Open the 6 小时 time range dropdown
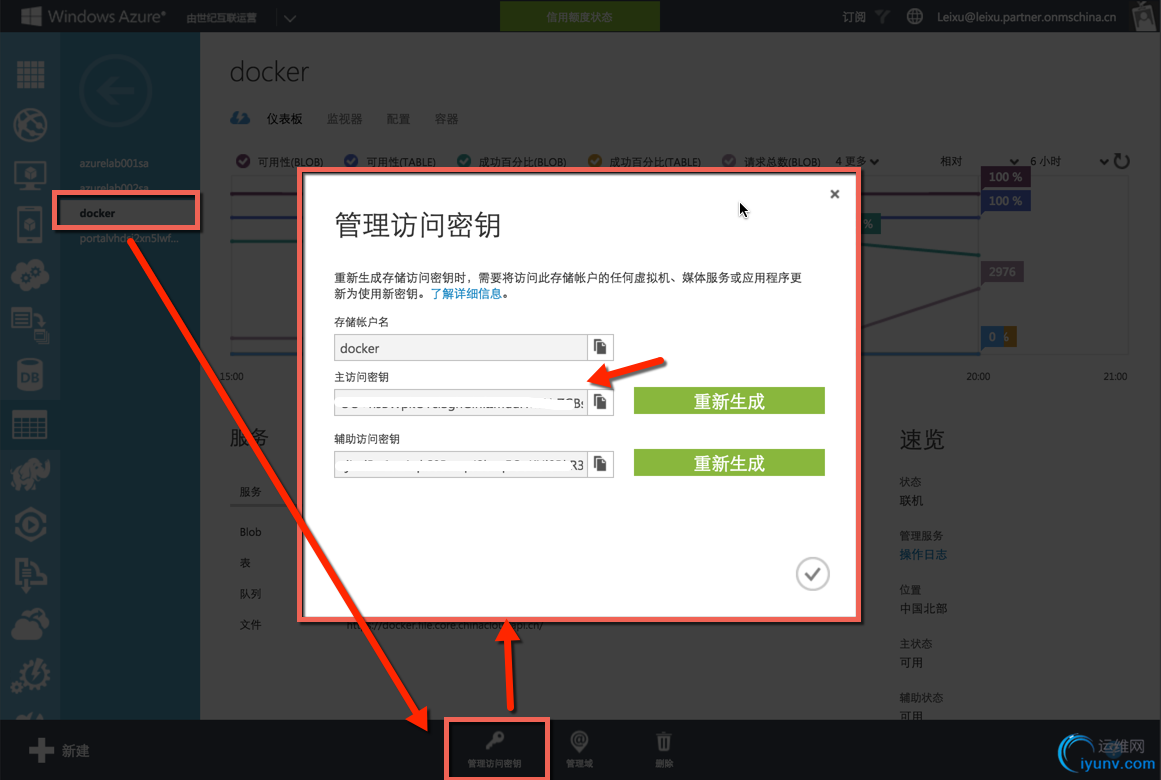 [1068, 161]
